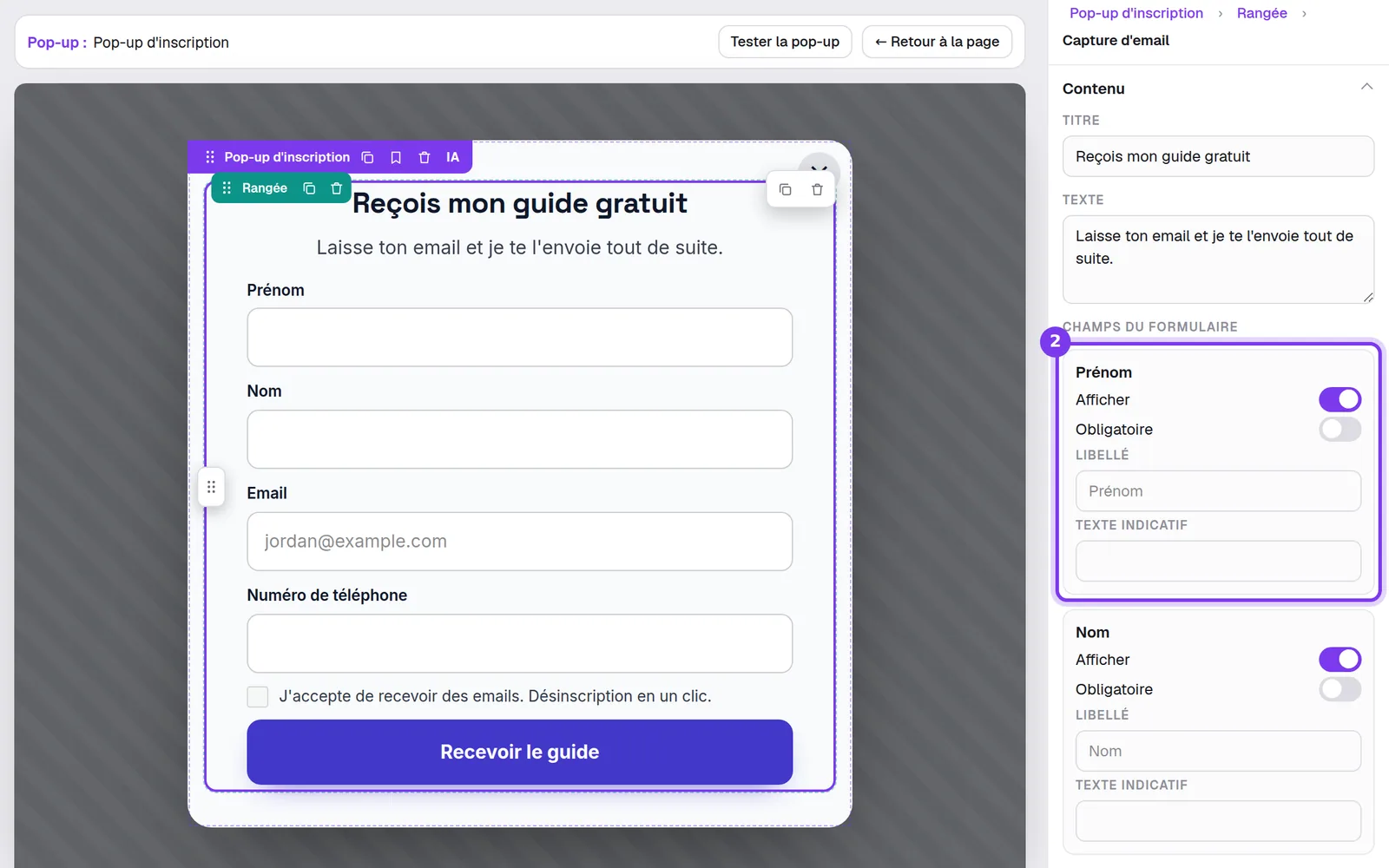Select the heading Reçois mon guide gratuit

pyautogui.click(x=519, y=203)
